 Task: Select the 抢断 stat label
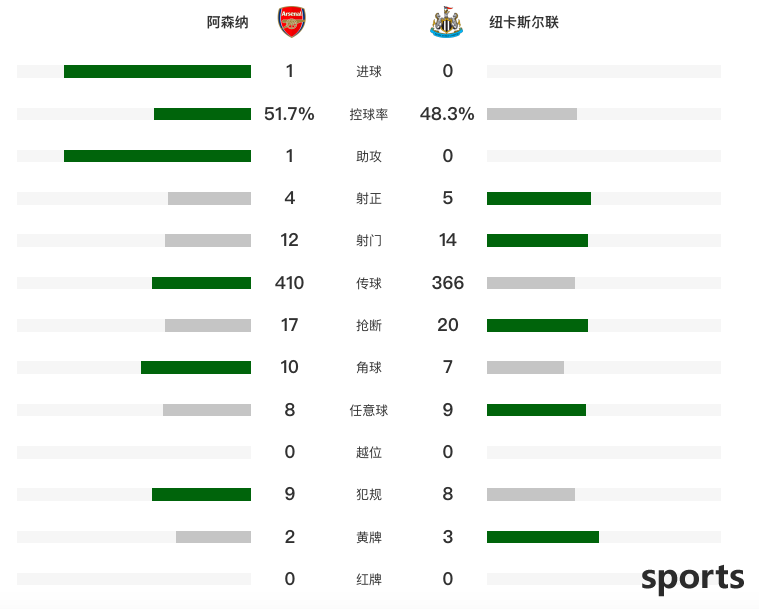coord(369,325)
